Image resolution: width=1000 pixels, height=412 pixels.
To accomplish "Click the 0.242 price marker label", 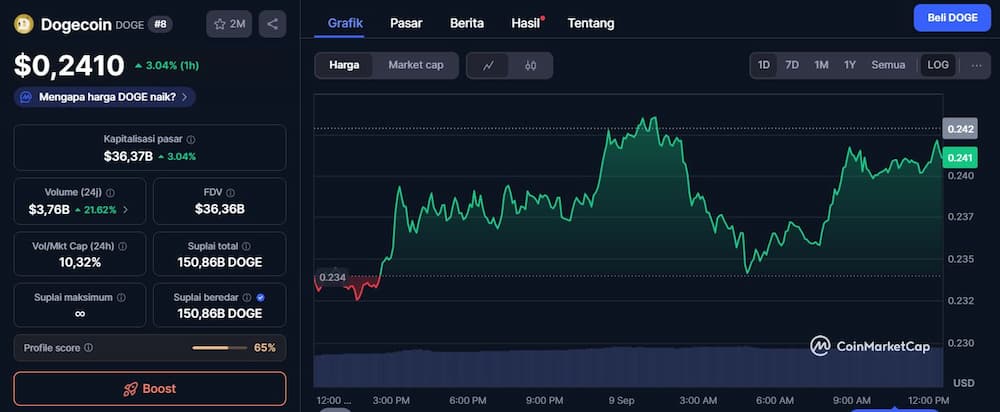I will tap(960, 129).
